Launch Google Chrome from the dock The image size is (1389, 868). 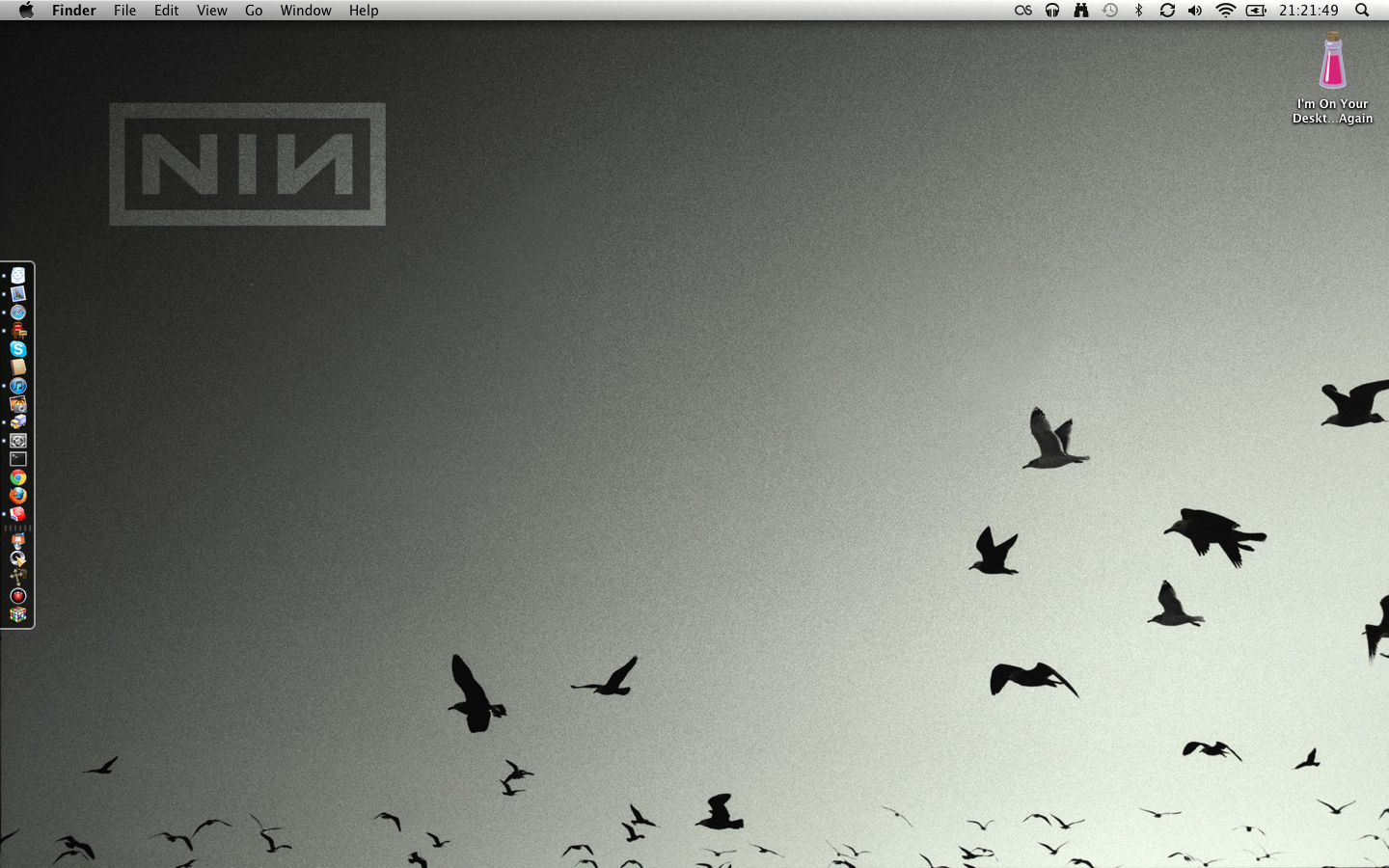[x=18, y=477]
